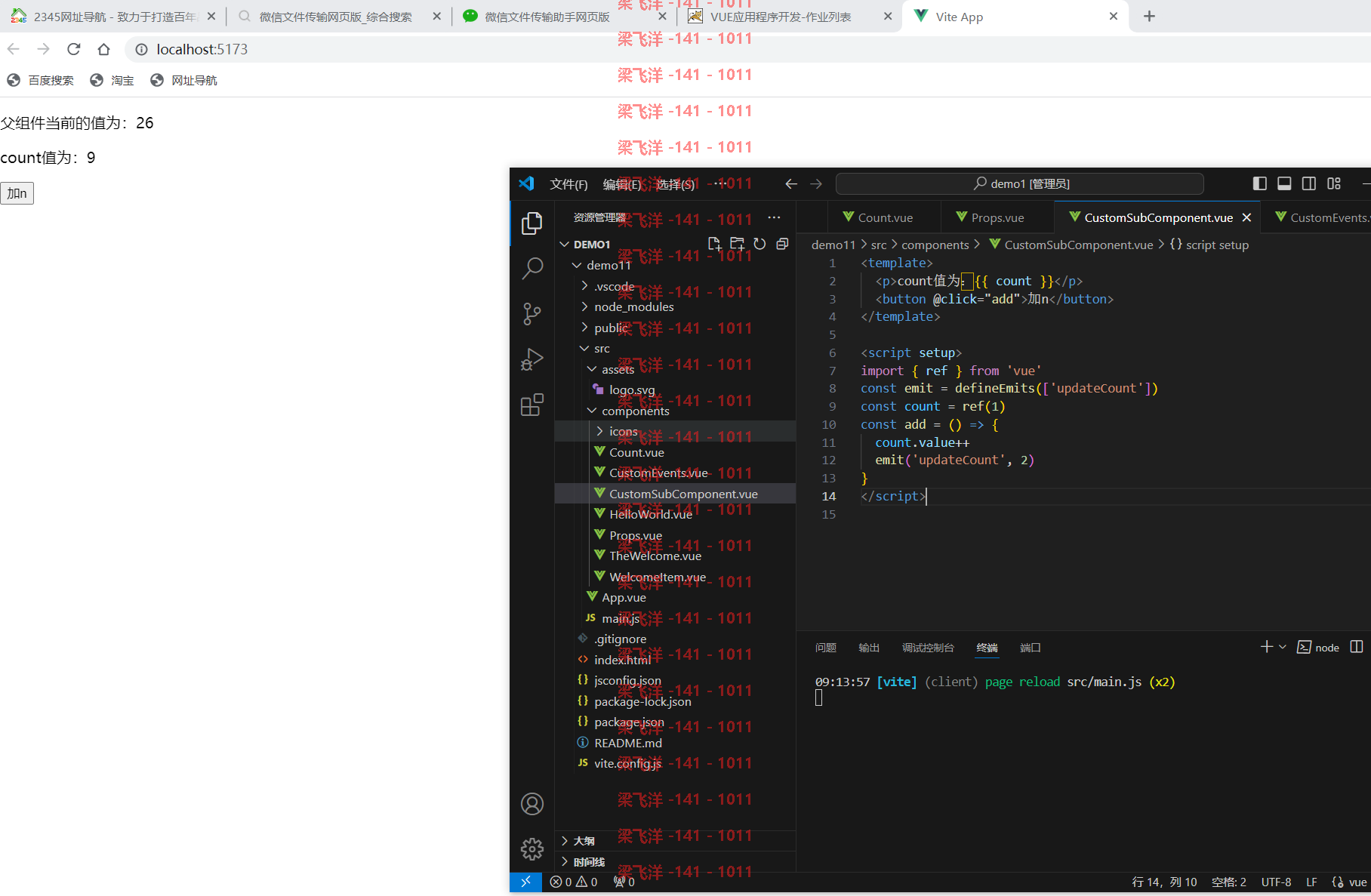This screenshot has width=1371, height=896.
Task: Click the 行 14, 列 10 cursor position status
Action: click(x=1164, y=882)
